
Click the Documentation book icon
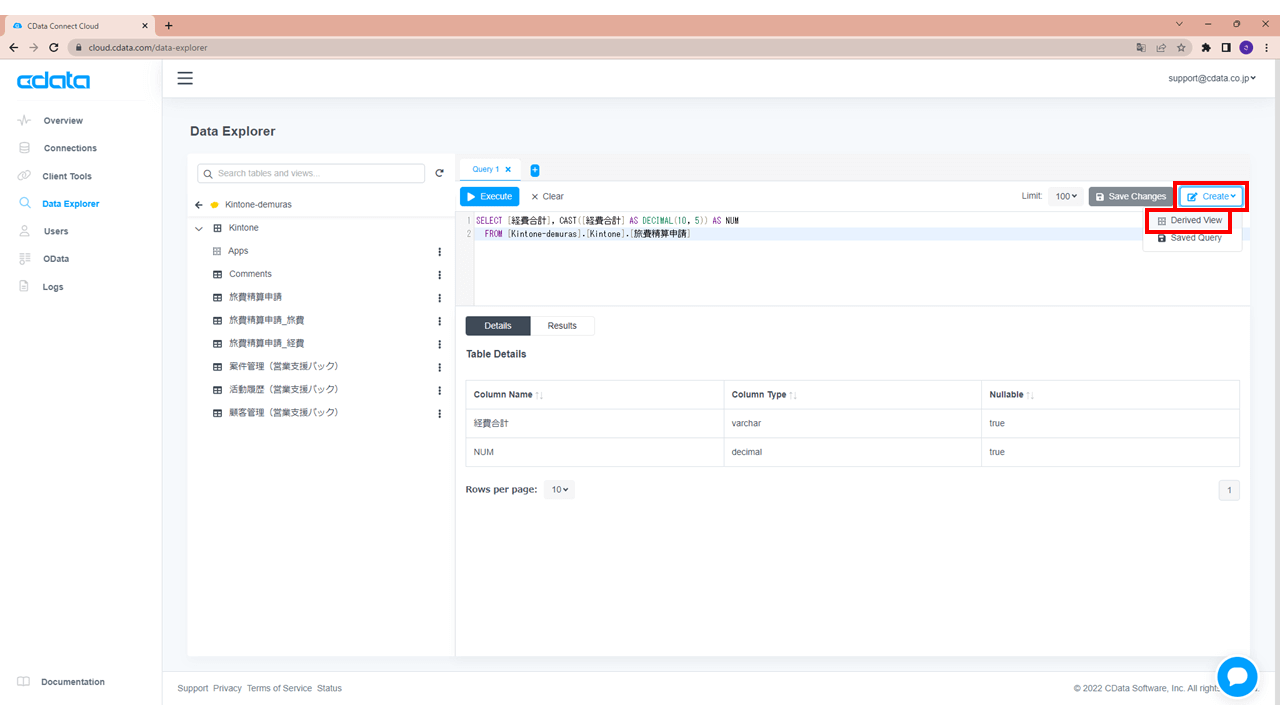24,682
